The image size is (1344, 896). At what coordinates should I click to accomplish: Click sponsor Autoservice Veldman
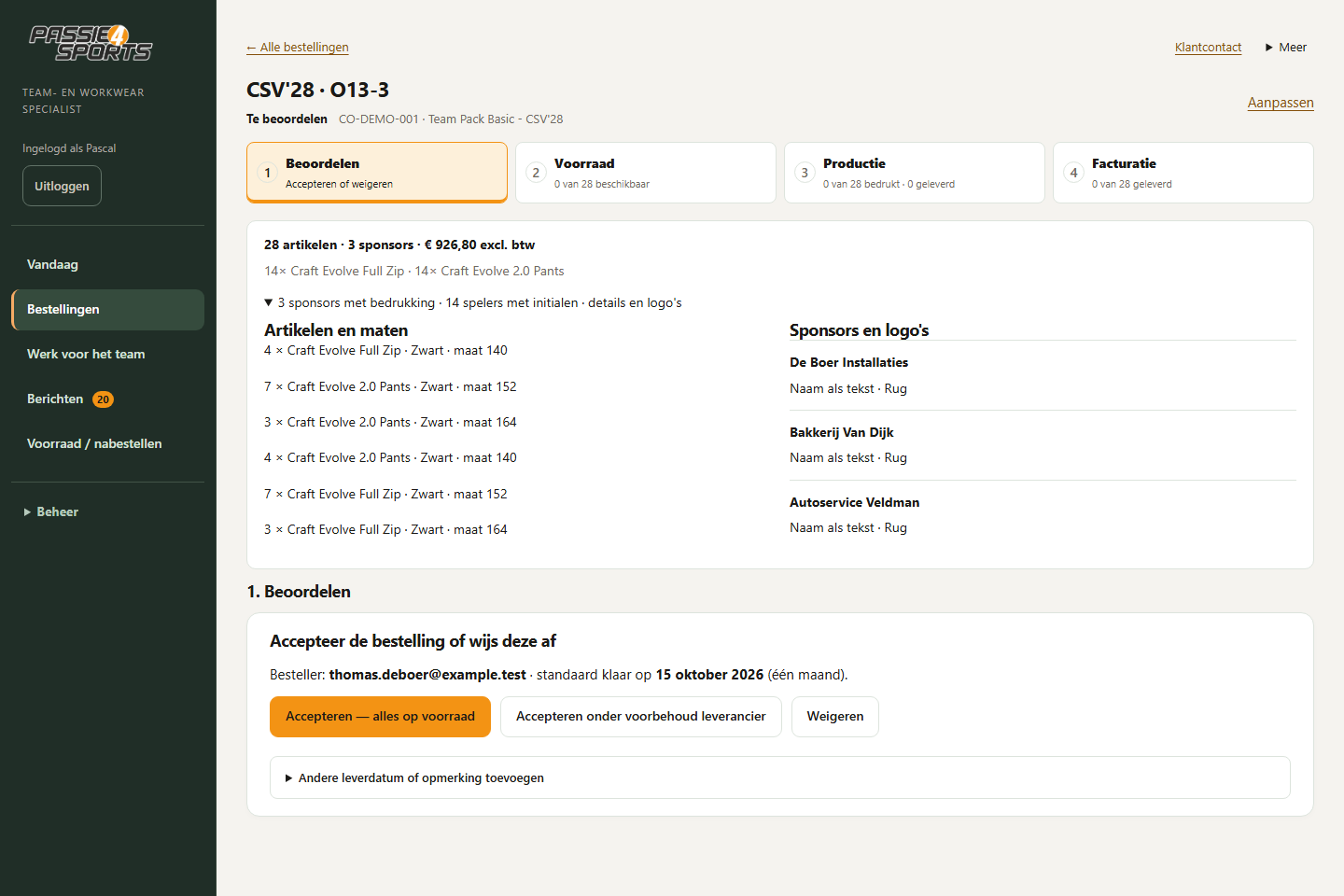point(854,502)
